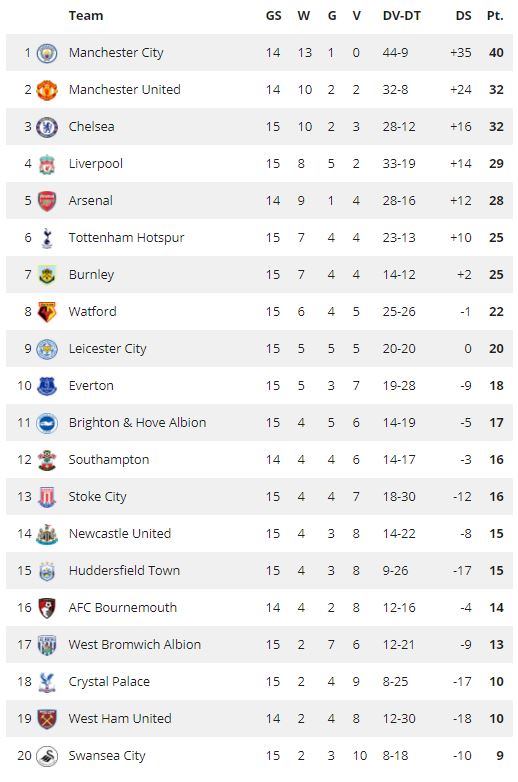This screenshot has height=782, width=518.
Task: Open the Burnley team link
Action: (91, 275)
